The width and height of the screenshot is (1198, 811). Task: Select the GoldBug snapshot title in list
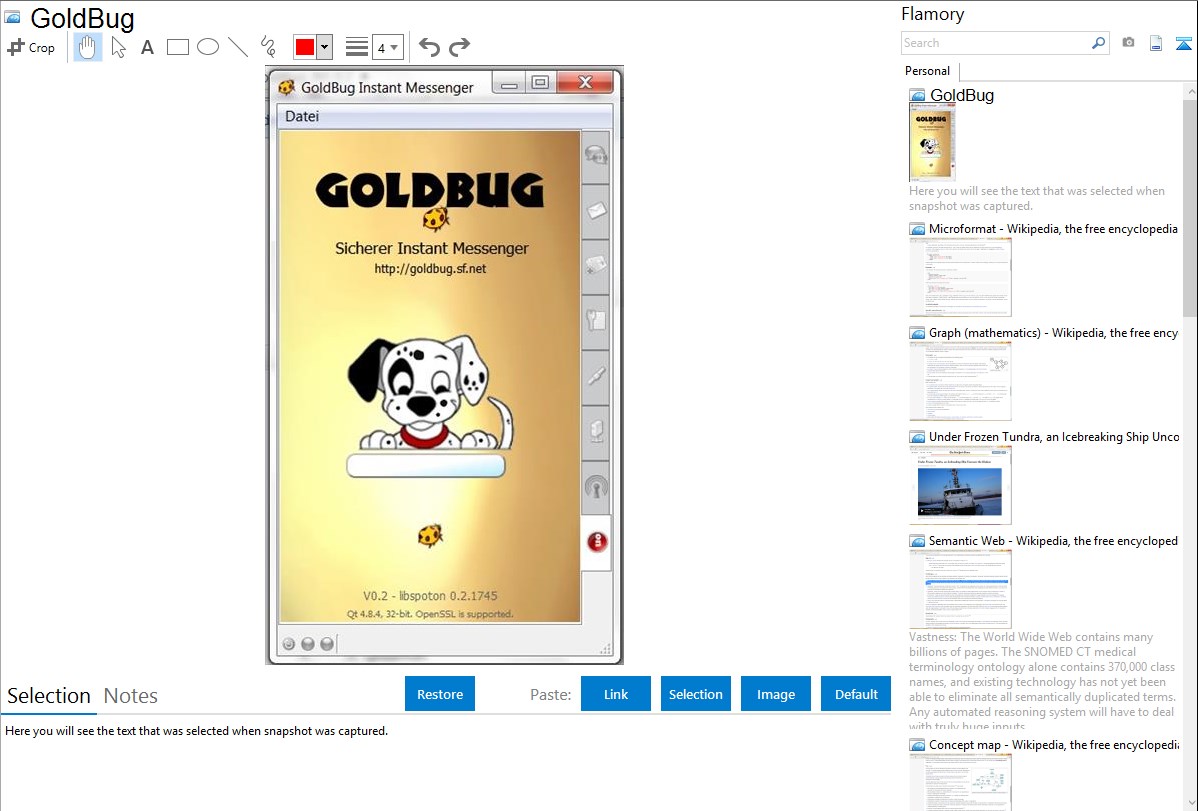[x=962, y=96]
